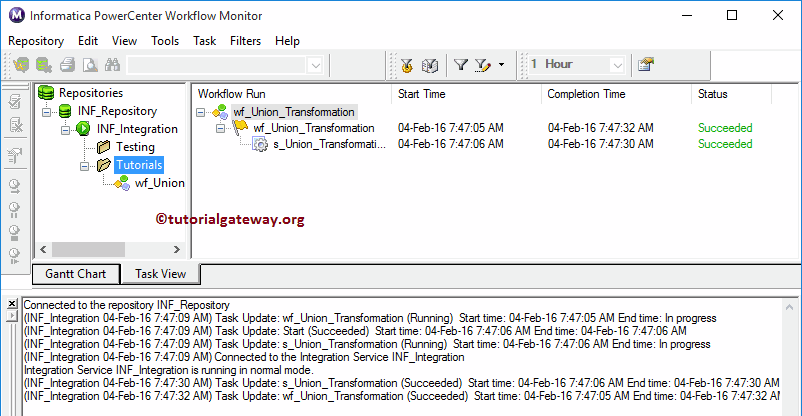This screenshot has width=802, height=416.
Task: Click the top checklist icon in left sidebar
Action: point(15,101)
